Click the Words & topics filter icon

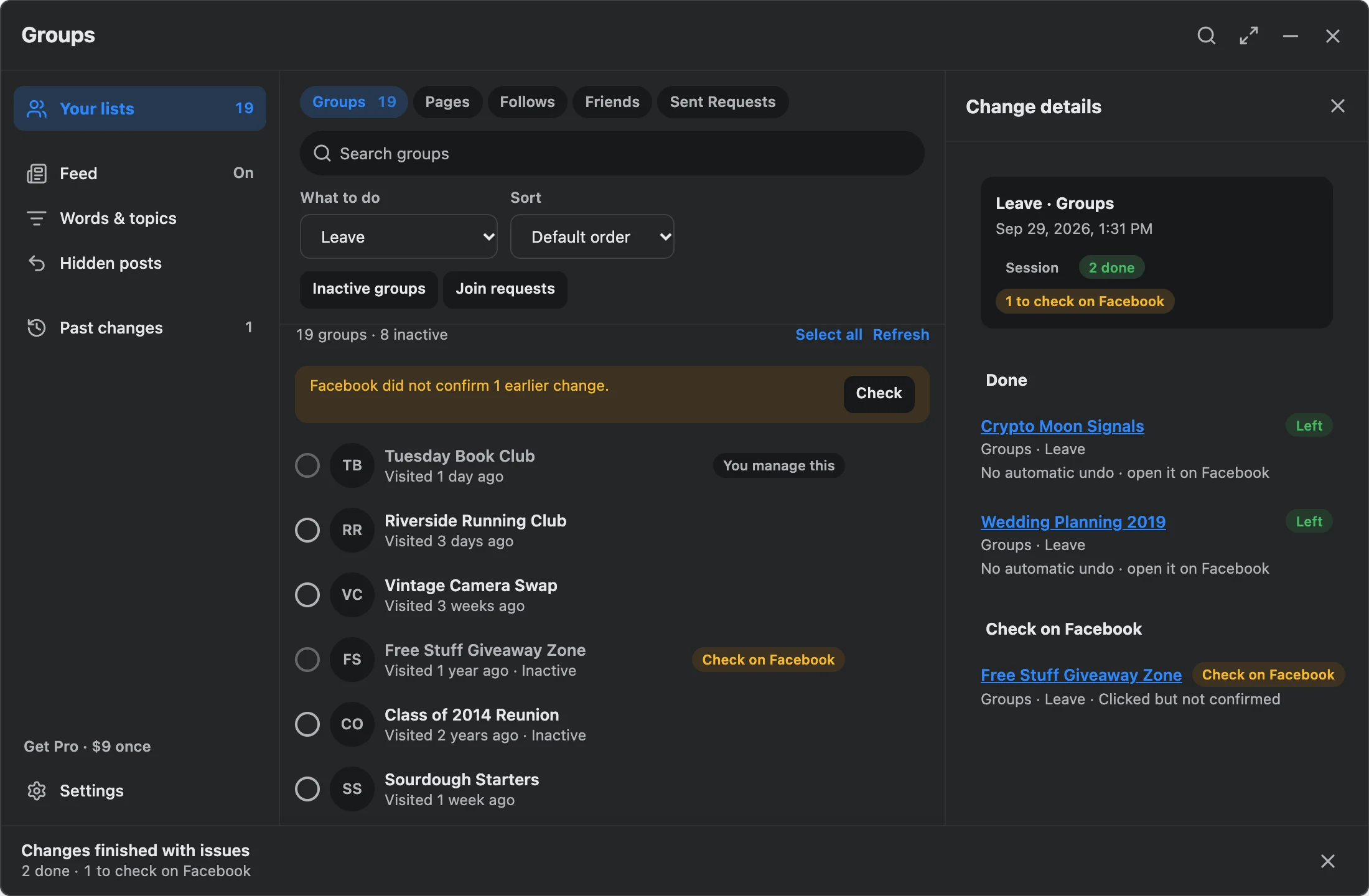tap(37, 218)
